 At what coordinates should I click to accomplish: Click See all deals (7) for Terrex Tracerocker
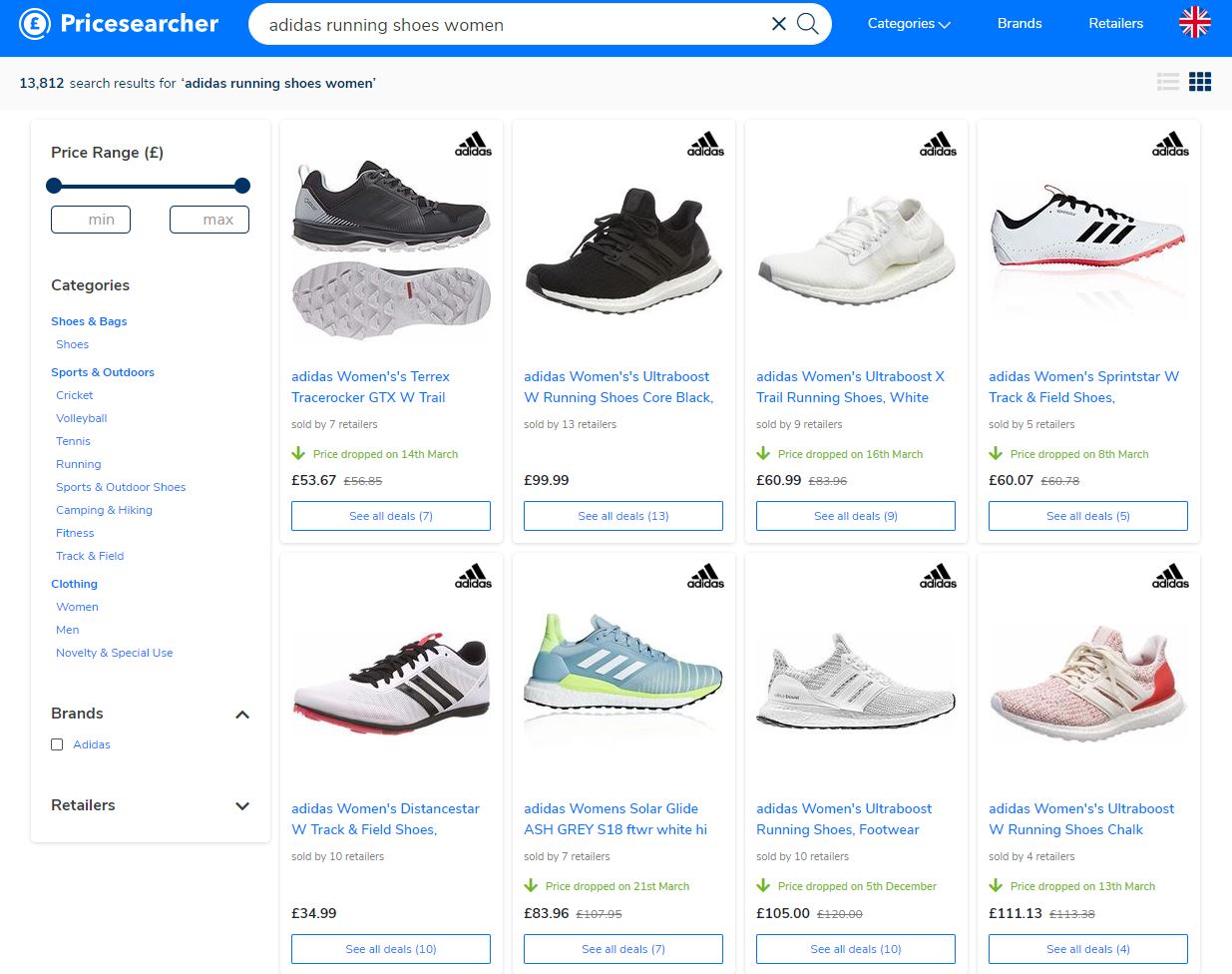tap(391, 516)
